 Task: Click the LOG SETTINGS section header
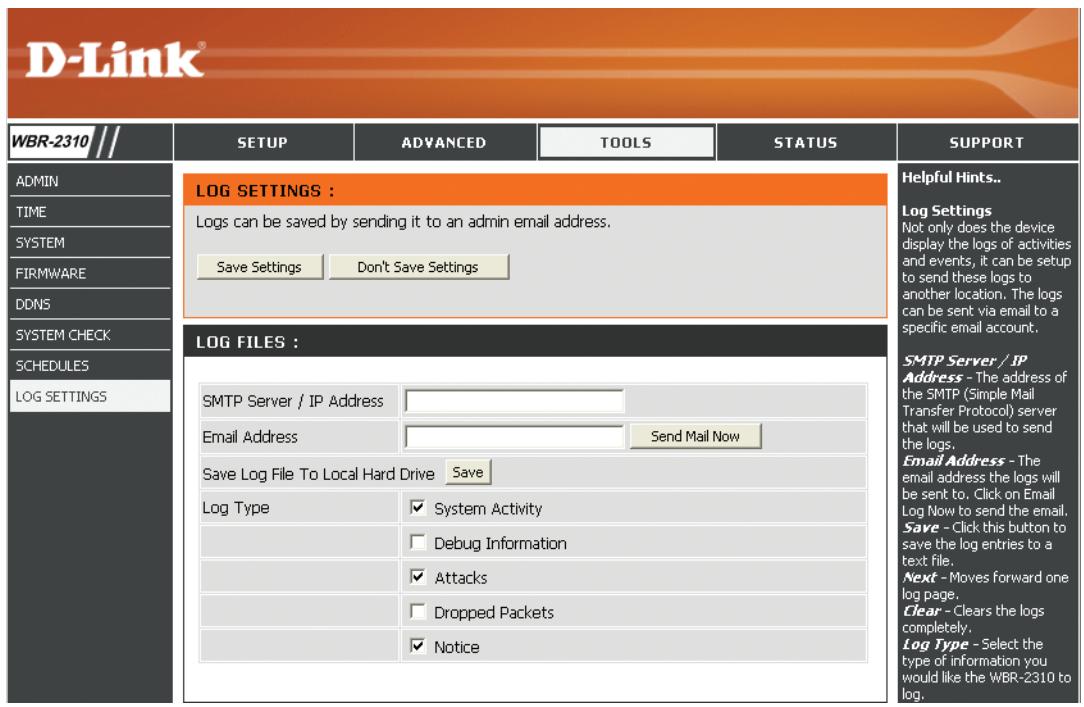[x=534, y=190]
